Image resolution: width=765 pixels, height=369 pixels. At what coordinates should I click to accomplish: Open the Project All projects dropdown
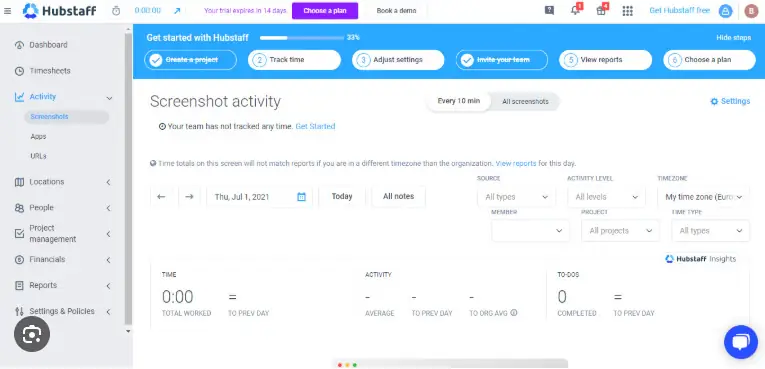coord(621,231)
